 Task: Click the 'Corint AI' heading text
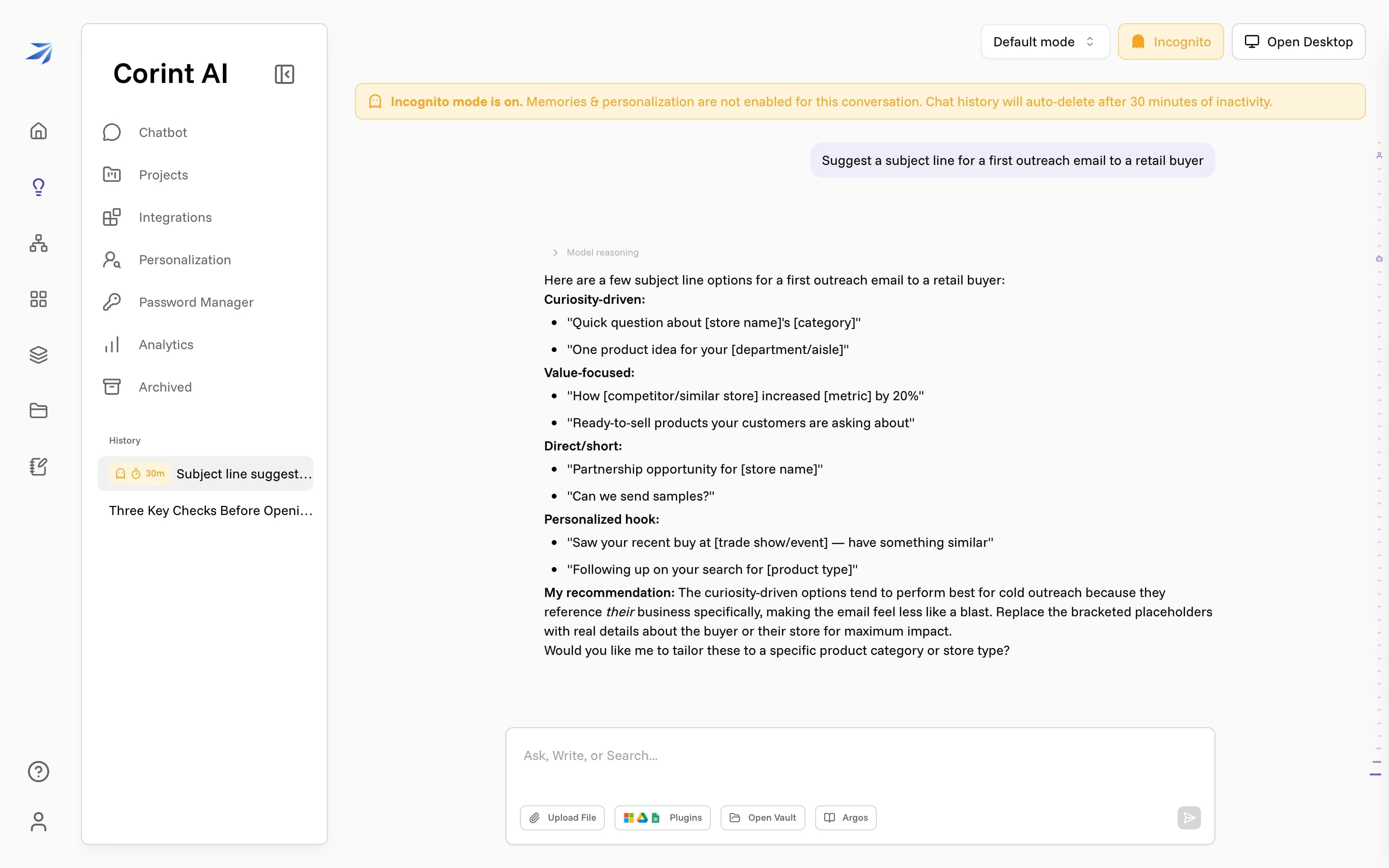(170, 73)
